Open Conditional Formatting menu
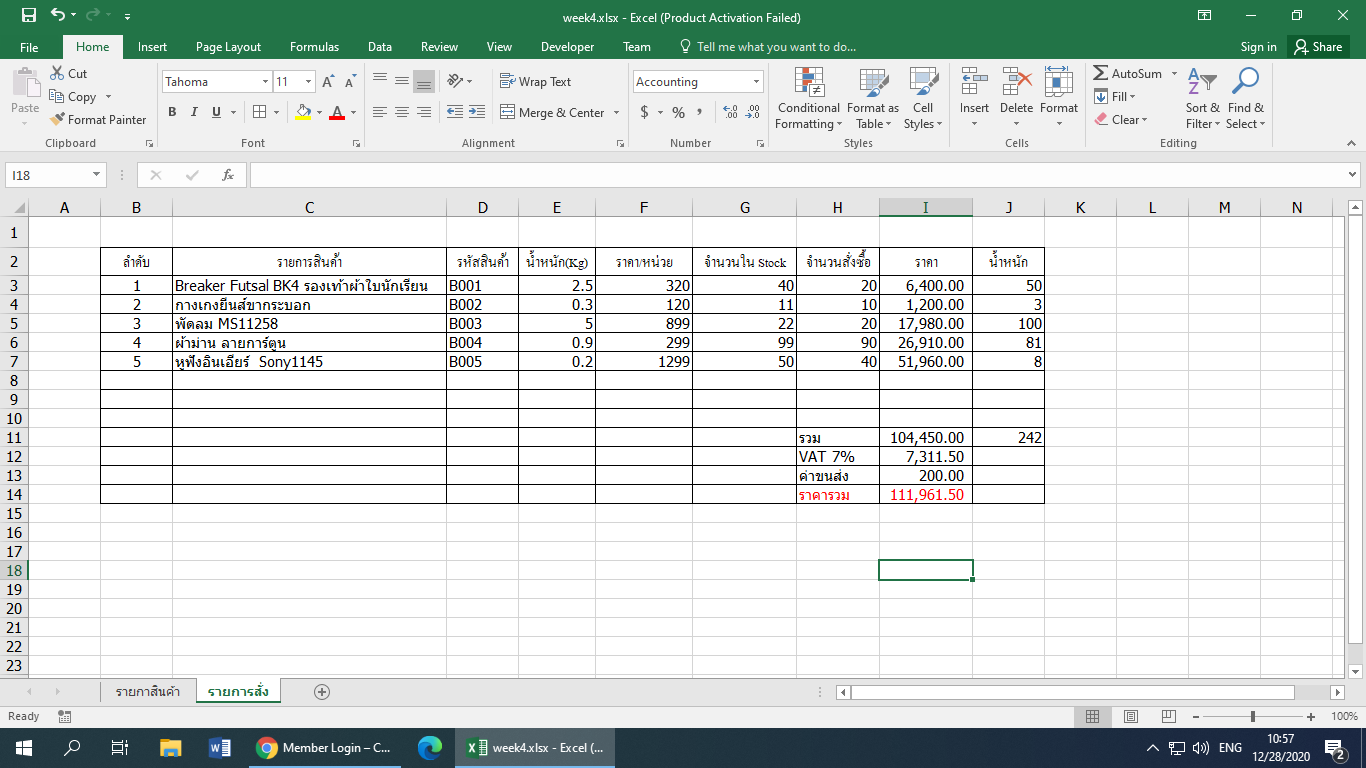Screen dimensions: 1366x768 tap(808, 100)
